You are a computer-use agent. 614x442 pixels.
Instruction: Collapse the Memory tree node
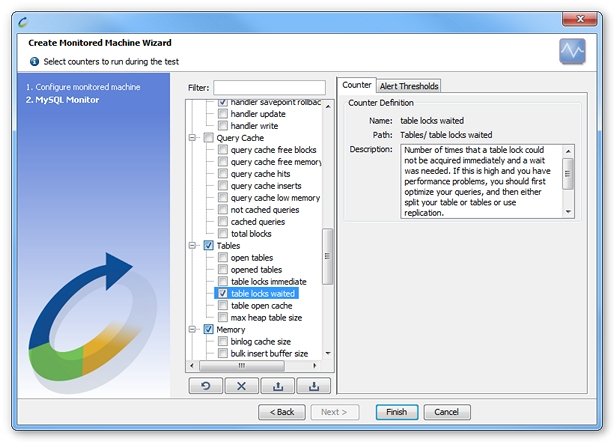click(x=192, y=329)
